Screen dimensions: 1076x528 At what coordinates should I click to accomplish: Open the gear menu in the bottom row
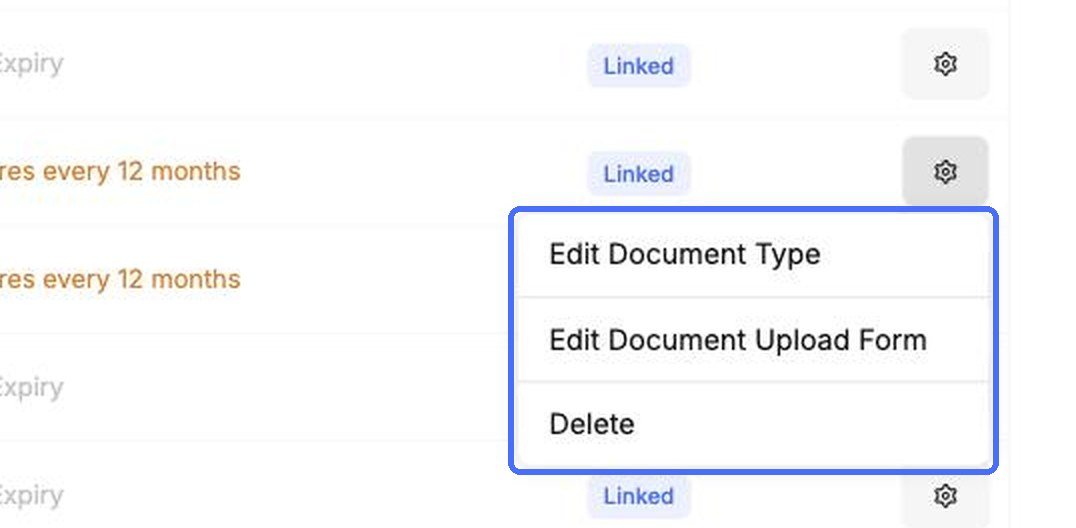coord(945,495)
